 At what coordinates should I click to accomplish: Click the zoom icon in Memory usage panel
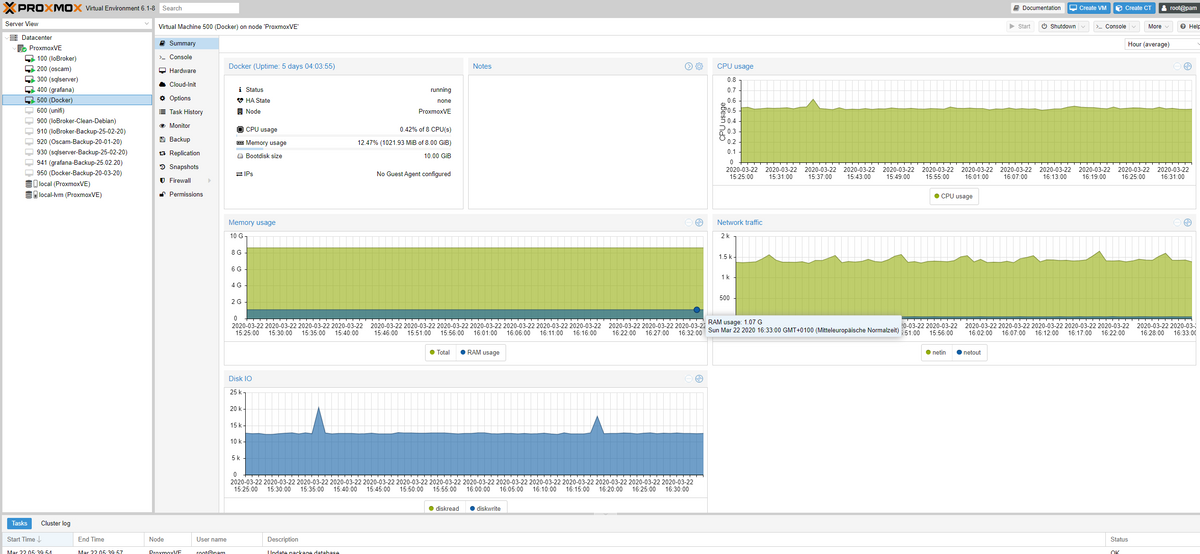coord(699,222)
